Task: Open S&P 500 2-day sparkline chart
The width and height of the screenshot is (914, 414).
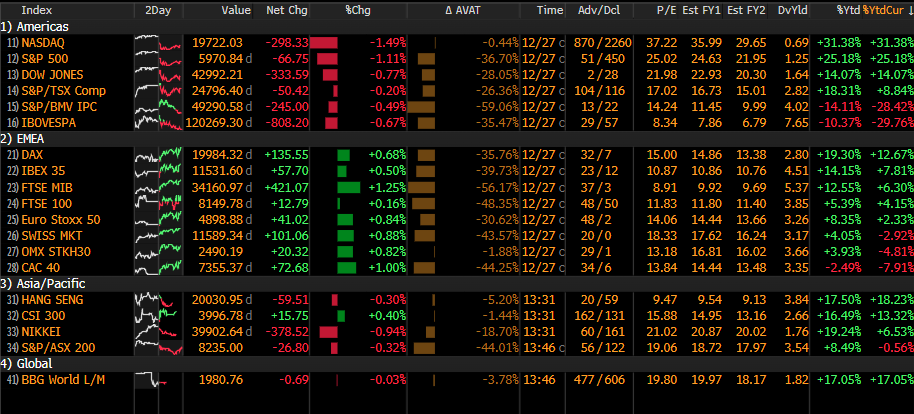Action: 159,59
